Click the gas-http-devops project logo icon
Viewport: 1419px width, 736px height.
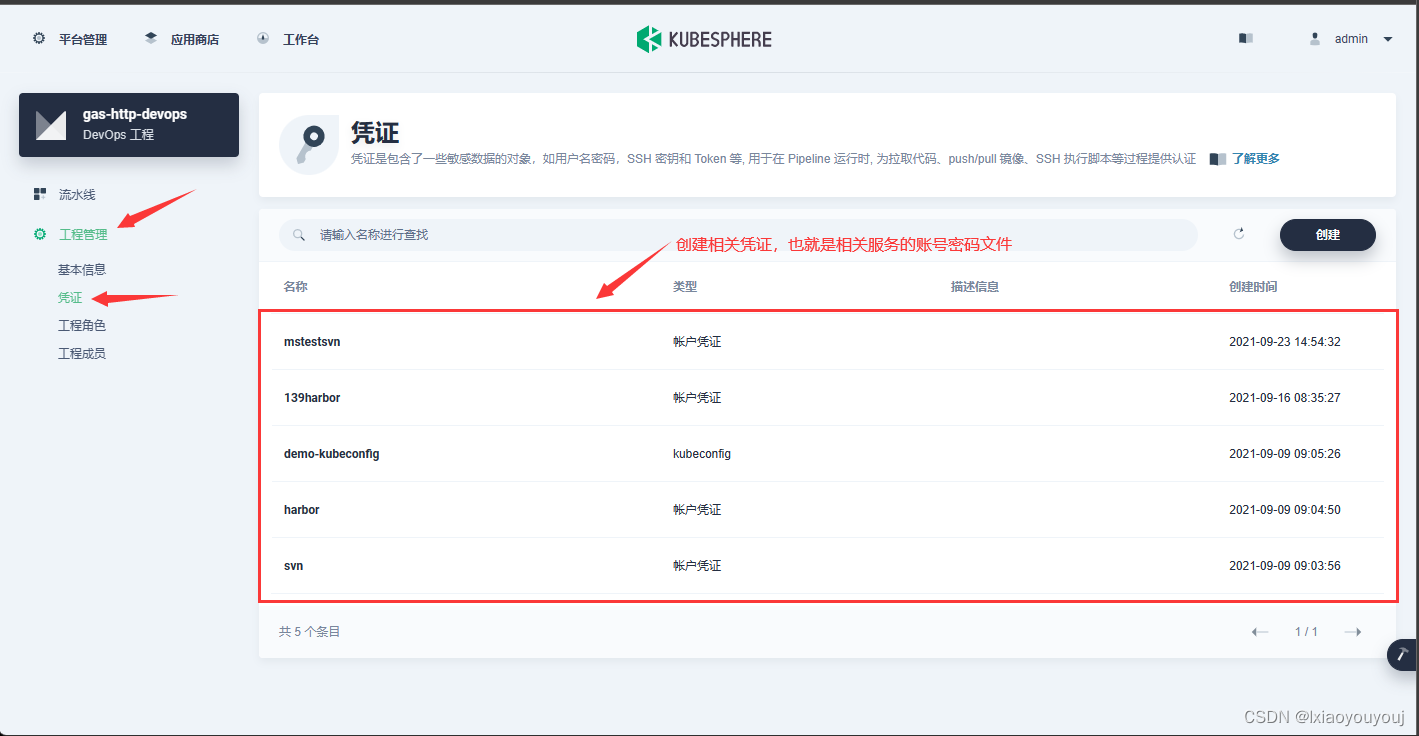point(51,125)
